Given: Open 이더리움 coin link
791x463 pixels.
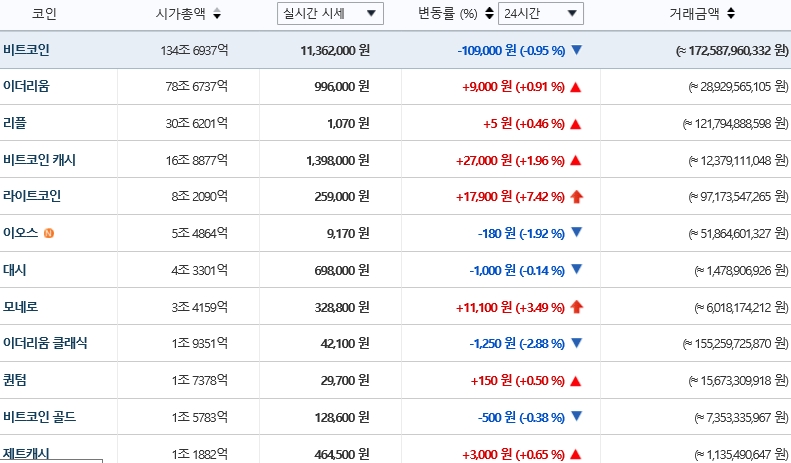Looking at the screenshot, I should pyautogui.click(x=26, y=86).
